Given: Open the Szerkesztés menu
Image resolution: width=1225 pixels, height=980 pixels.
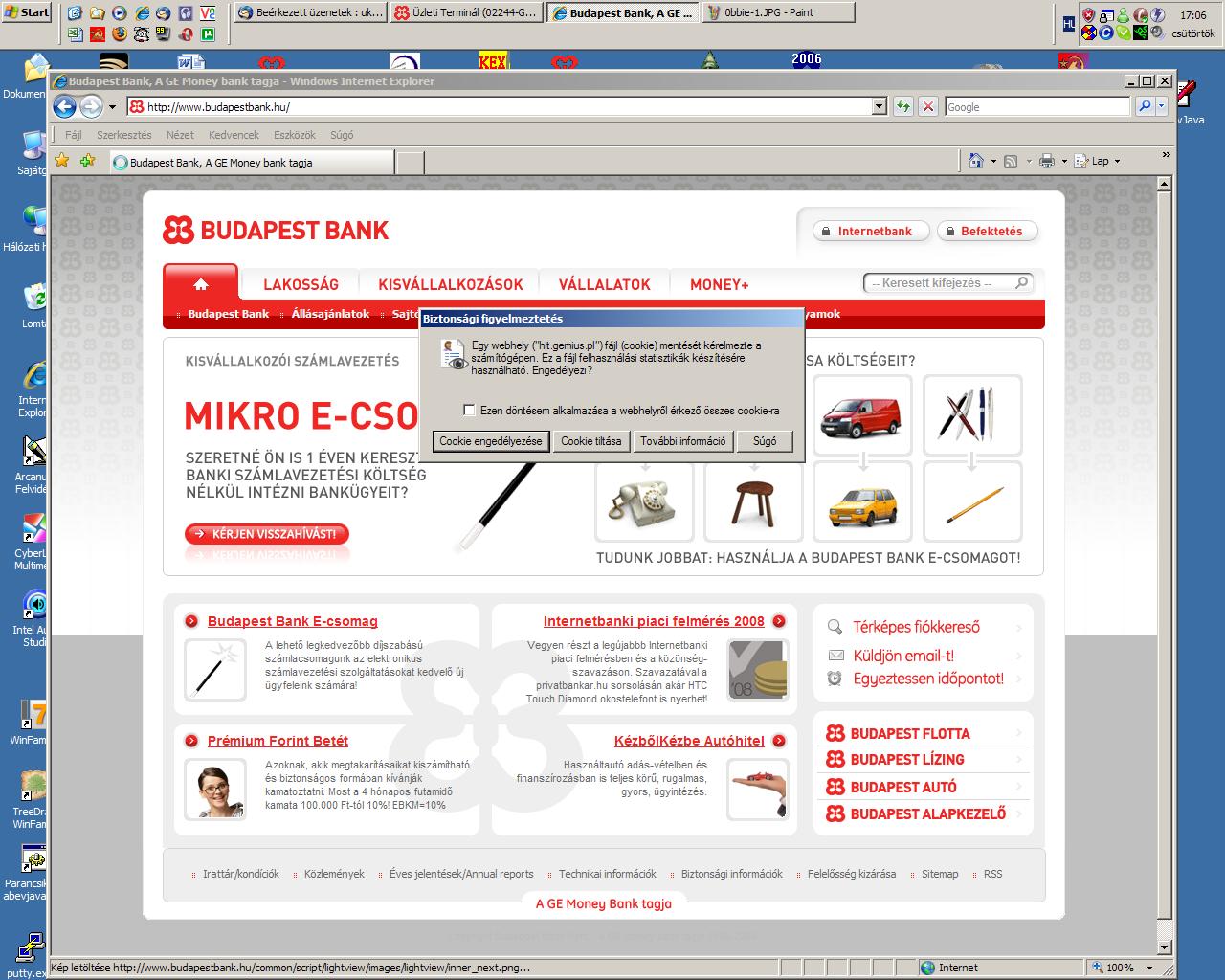Looking at the screenshot, I should point(124,135).
